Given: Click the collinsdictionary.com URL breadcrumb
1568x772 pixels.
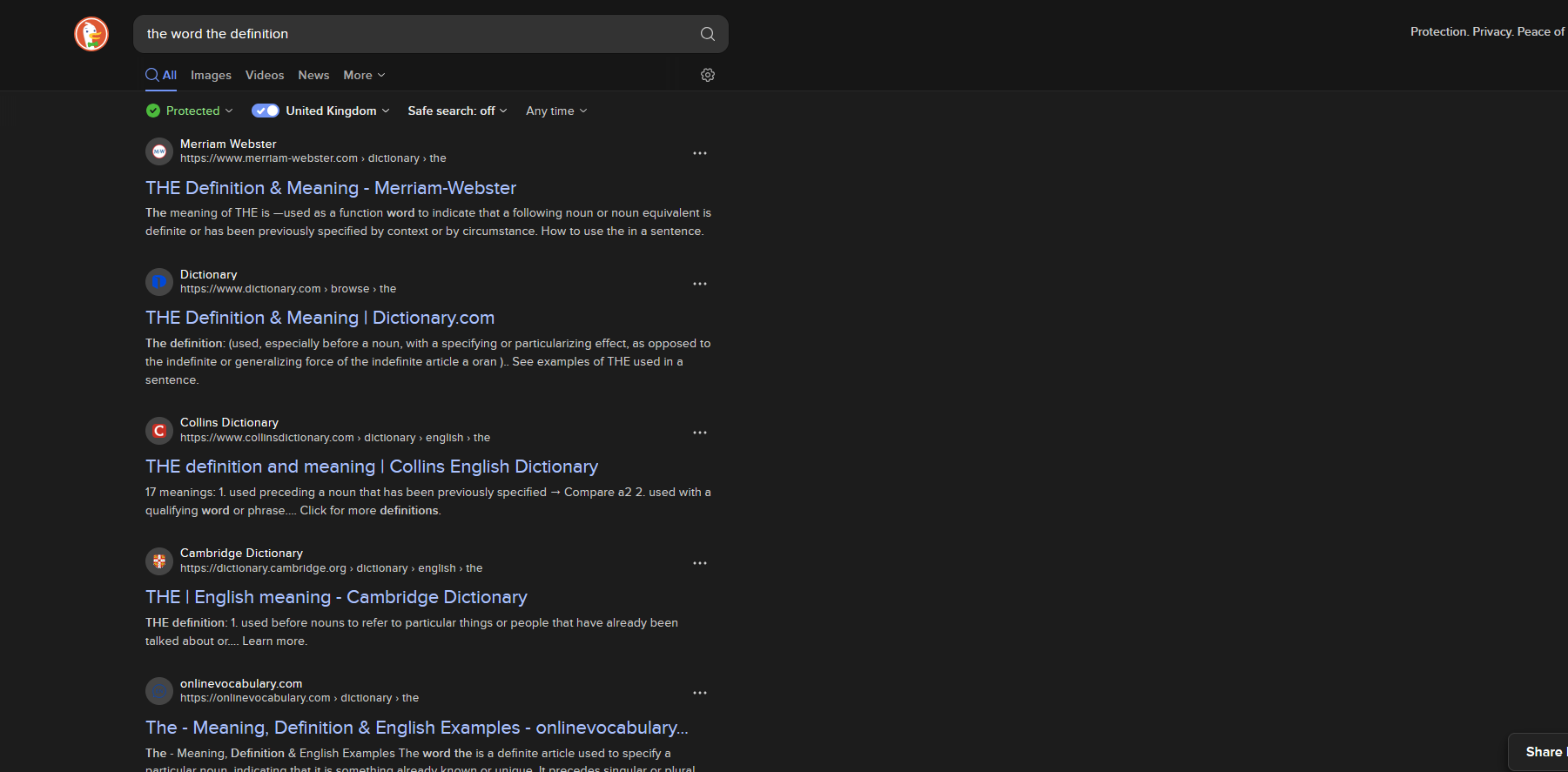Looking at the screenshot, I should (335, 438).
